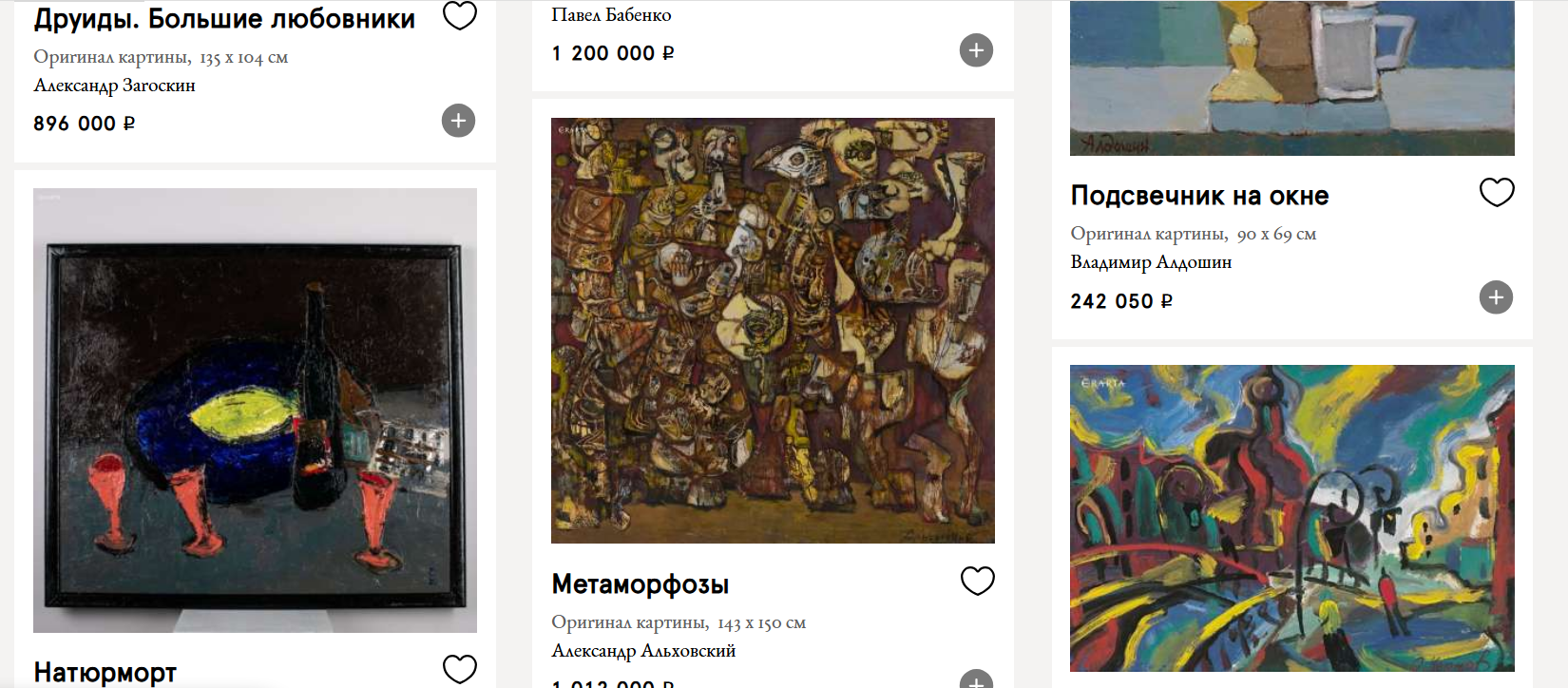
Task: Favorite the Подсвечник на окне painting
Action: point(1497,192)
